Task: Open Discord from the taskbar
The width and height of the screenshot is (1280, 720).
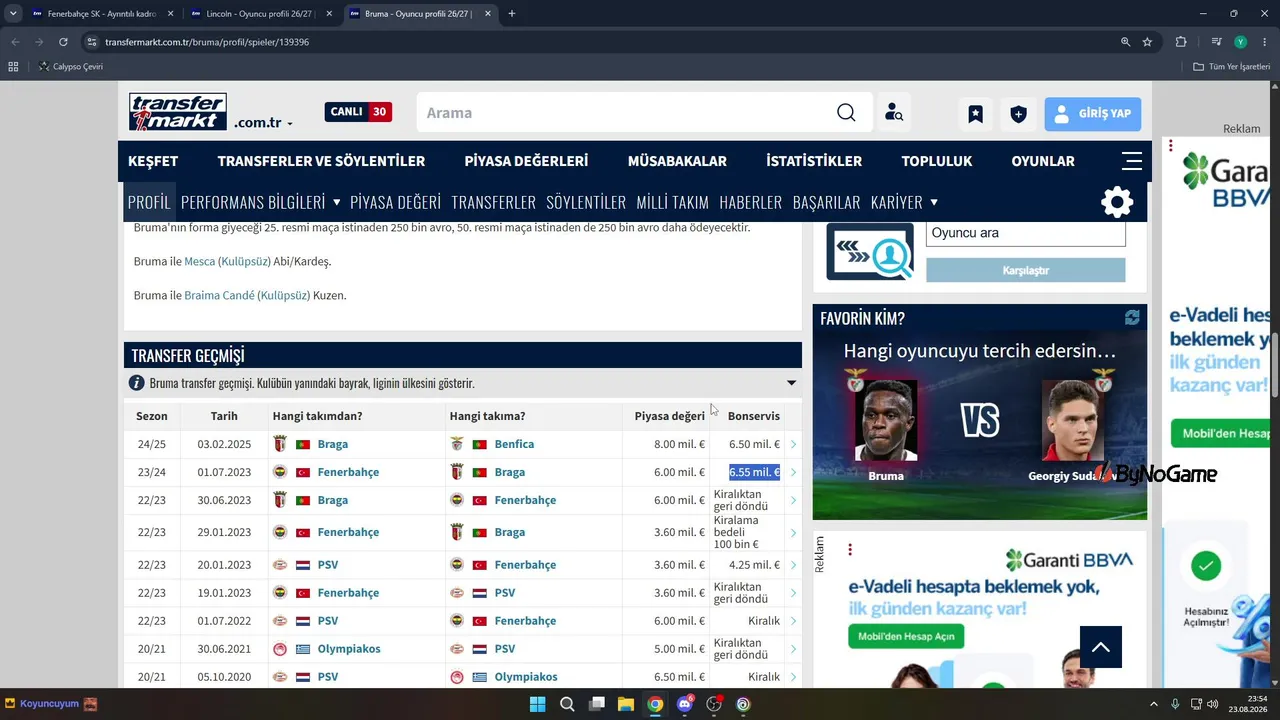Action: pyautogui.click(x=685, y=704)
